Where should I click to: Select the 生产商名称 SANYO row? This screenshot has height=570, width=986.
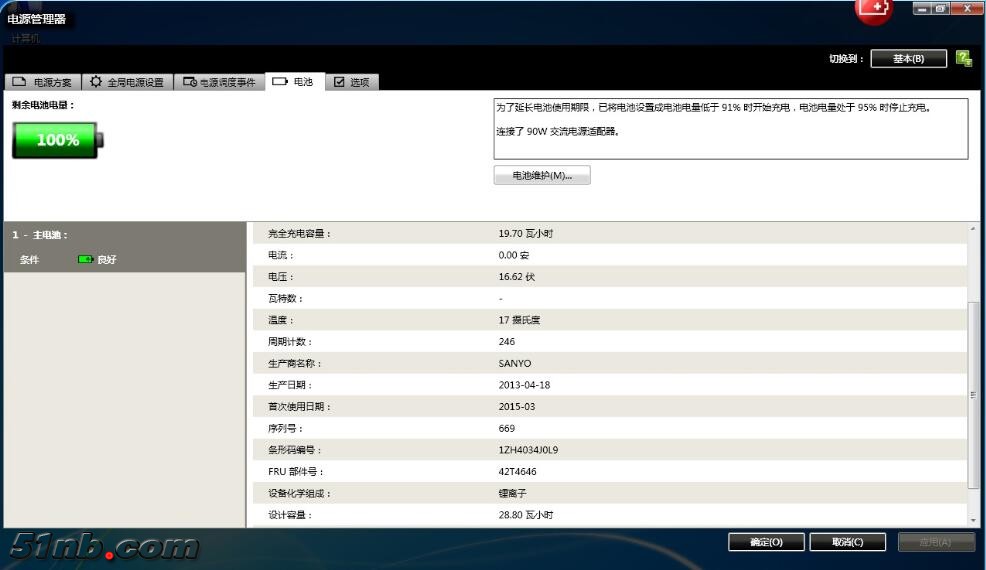point(610,363)
